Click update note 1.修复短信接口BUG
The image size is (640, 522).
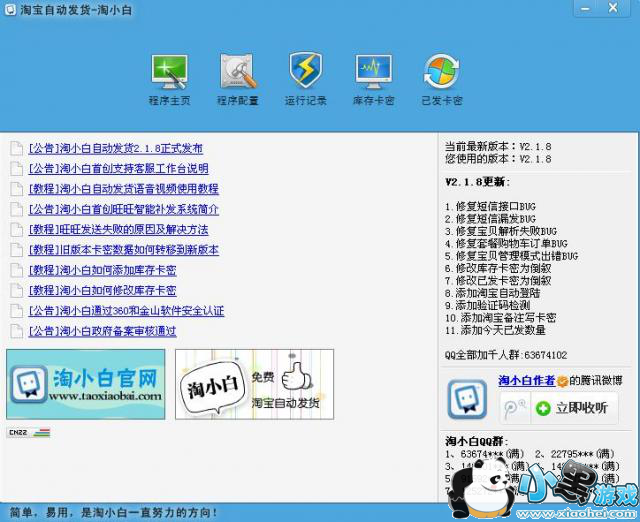point(490,207)
